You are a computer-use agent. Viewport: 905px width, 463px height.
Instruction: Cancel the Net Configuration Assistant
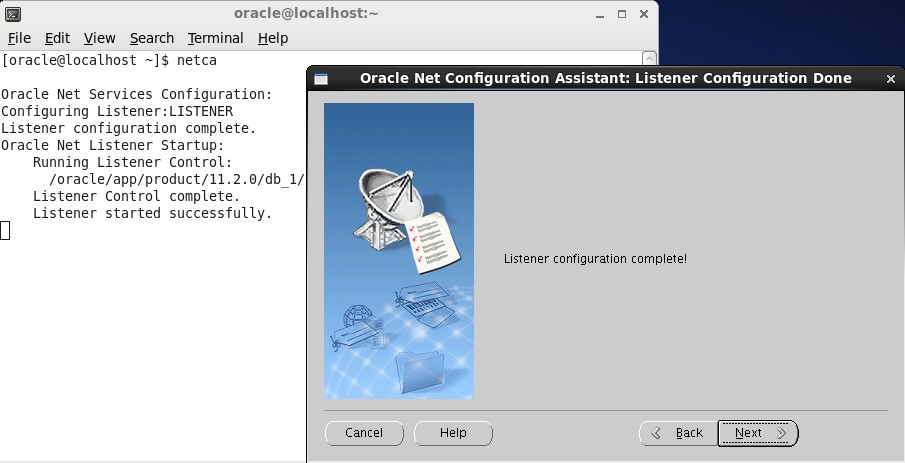click(364, 433)
